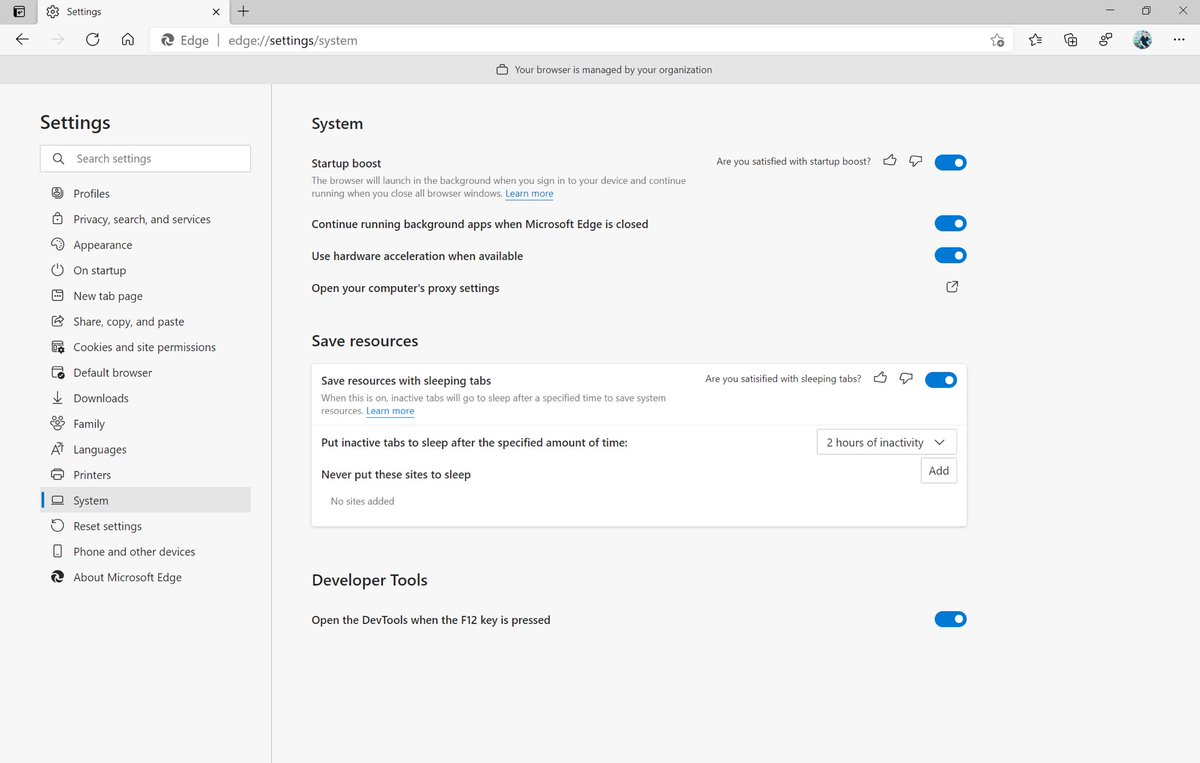Give thumbs up for startup boost
This screenshot has width=1200, height=763.
(889, 162)
